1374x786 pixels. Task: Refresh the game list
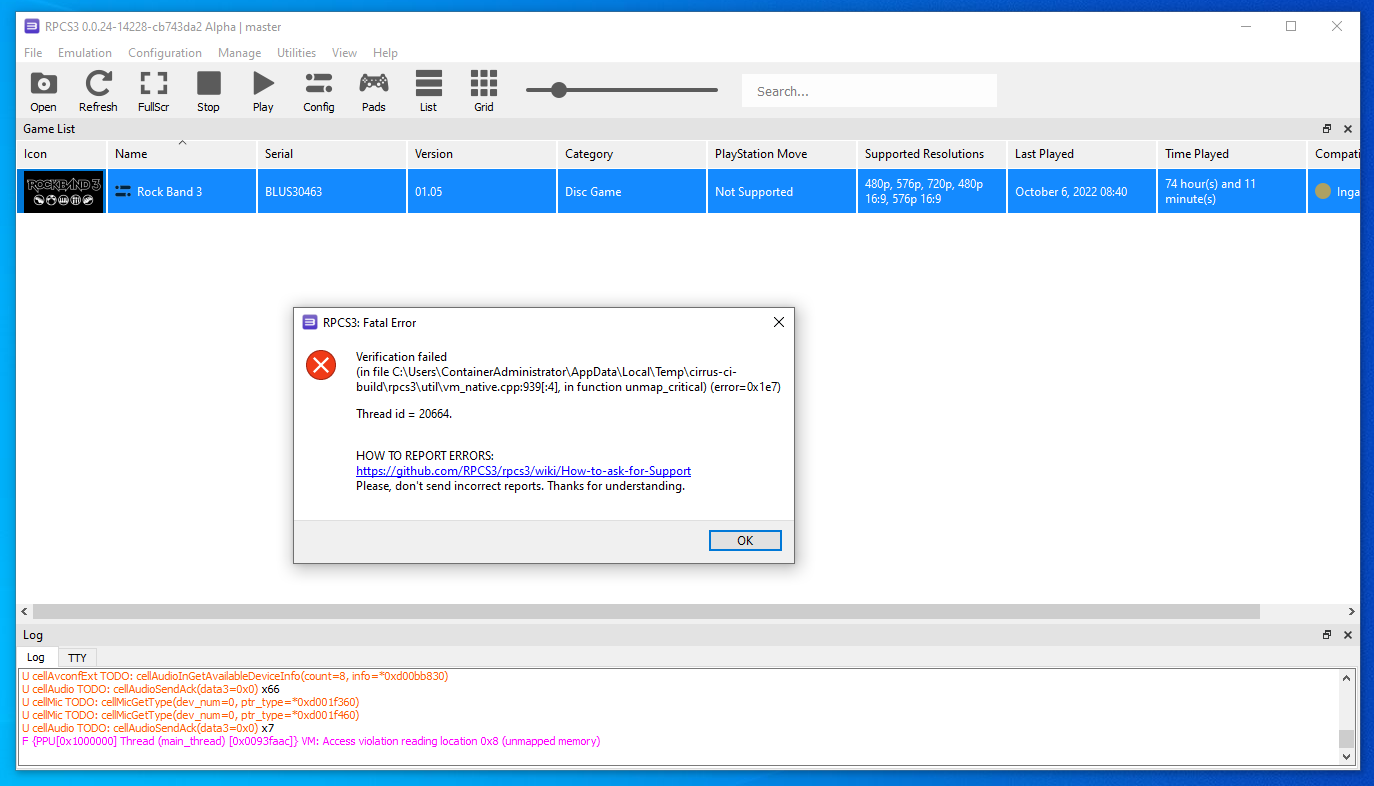(x=98, y=90)
